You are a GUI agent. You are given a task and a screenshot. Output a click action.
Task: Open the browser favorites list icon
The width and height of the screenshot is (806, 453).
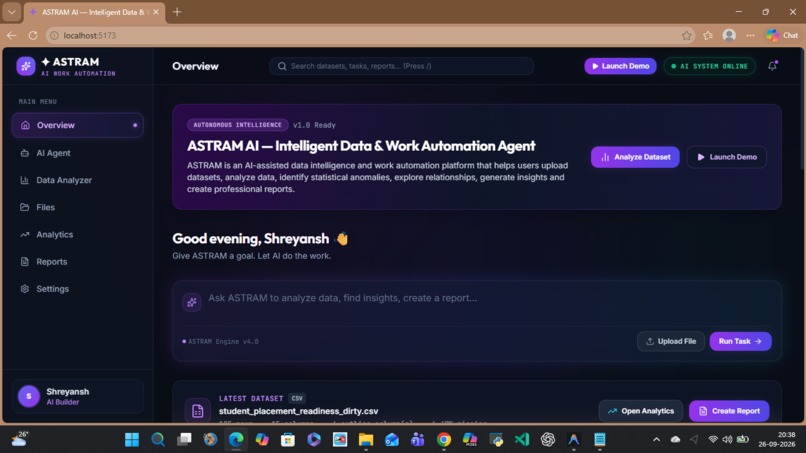click(x=708, y=35)
